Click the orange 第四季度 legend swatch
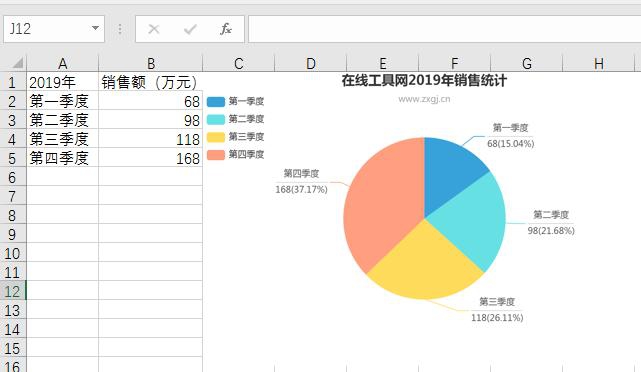The width and height of the screenshot is (641, 372). 215,155
